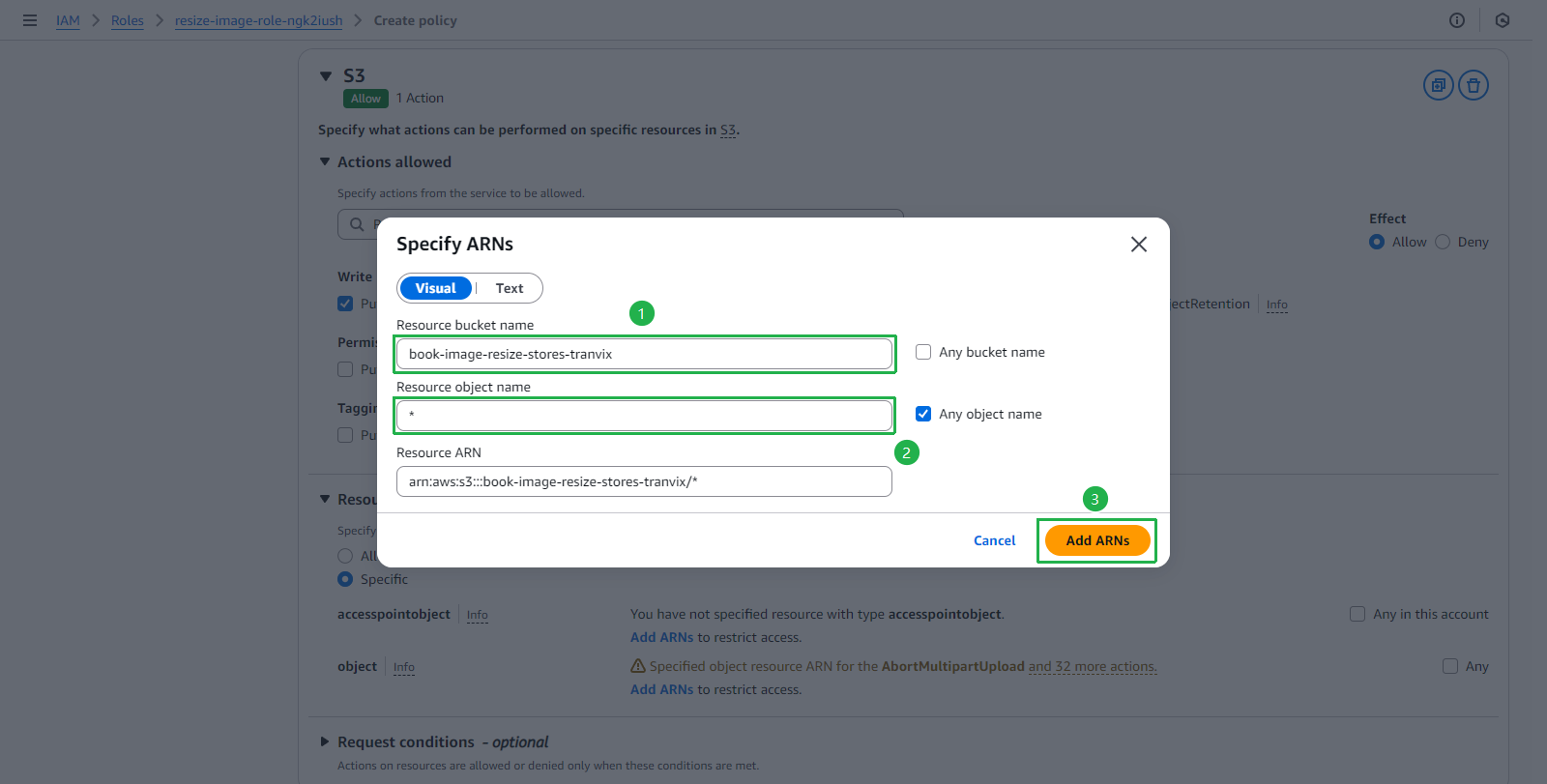Viewport: 1547px width, 784px height.
Task: Delete the S3 permission statement
Action: pyautogui.click(x=1474, y=85)
